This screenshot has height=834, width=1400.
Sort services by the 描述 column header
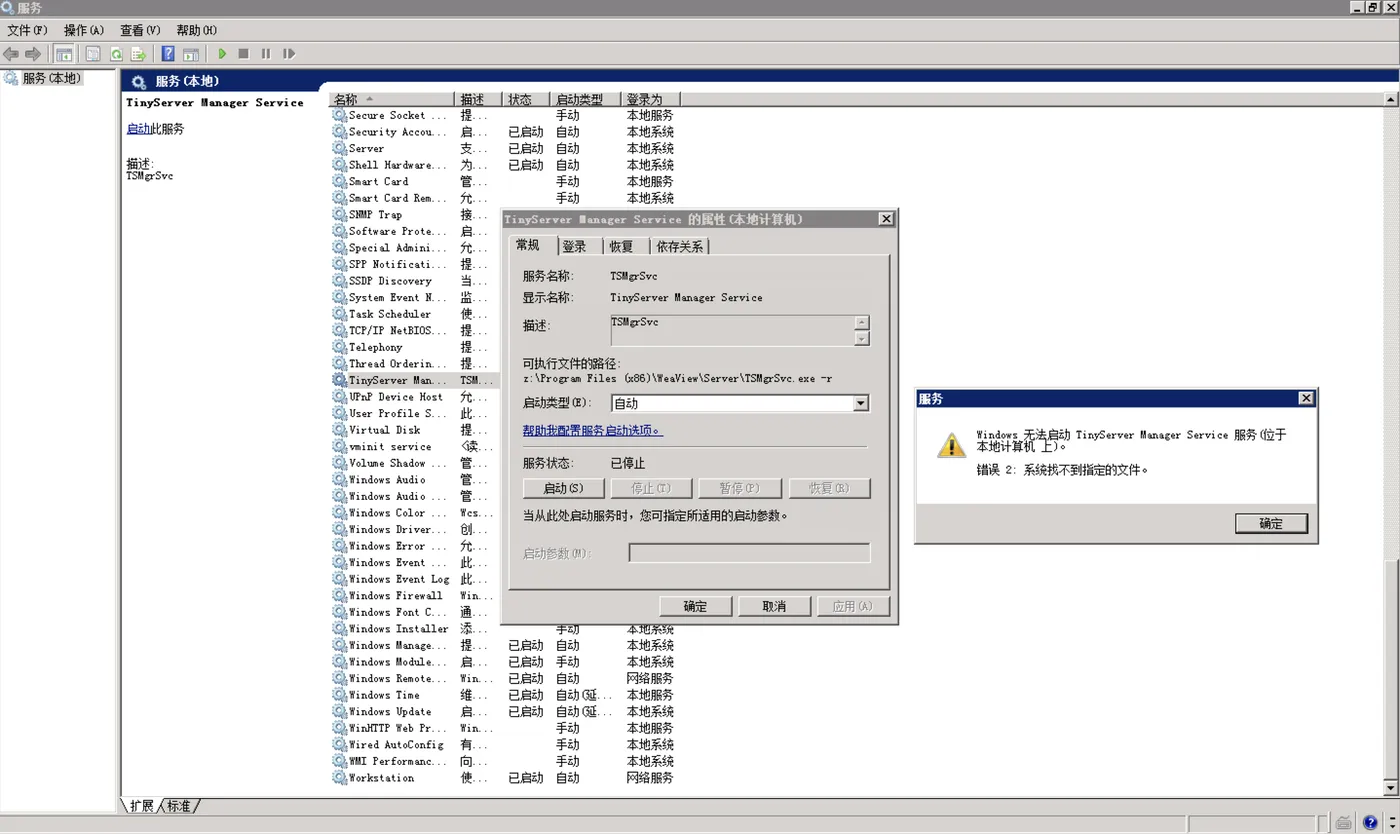478,99
